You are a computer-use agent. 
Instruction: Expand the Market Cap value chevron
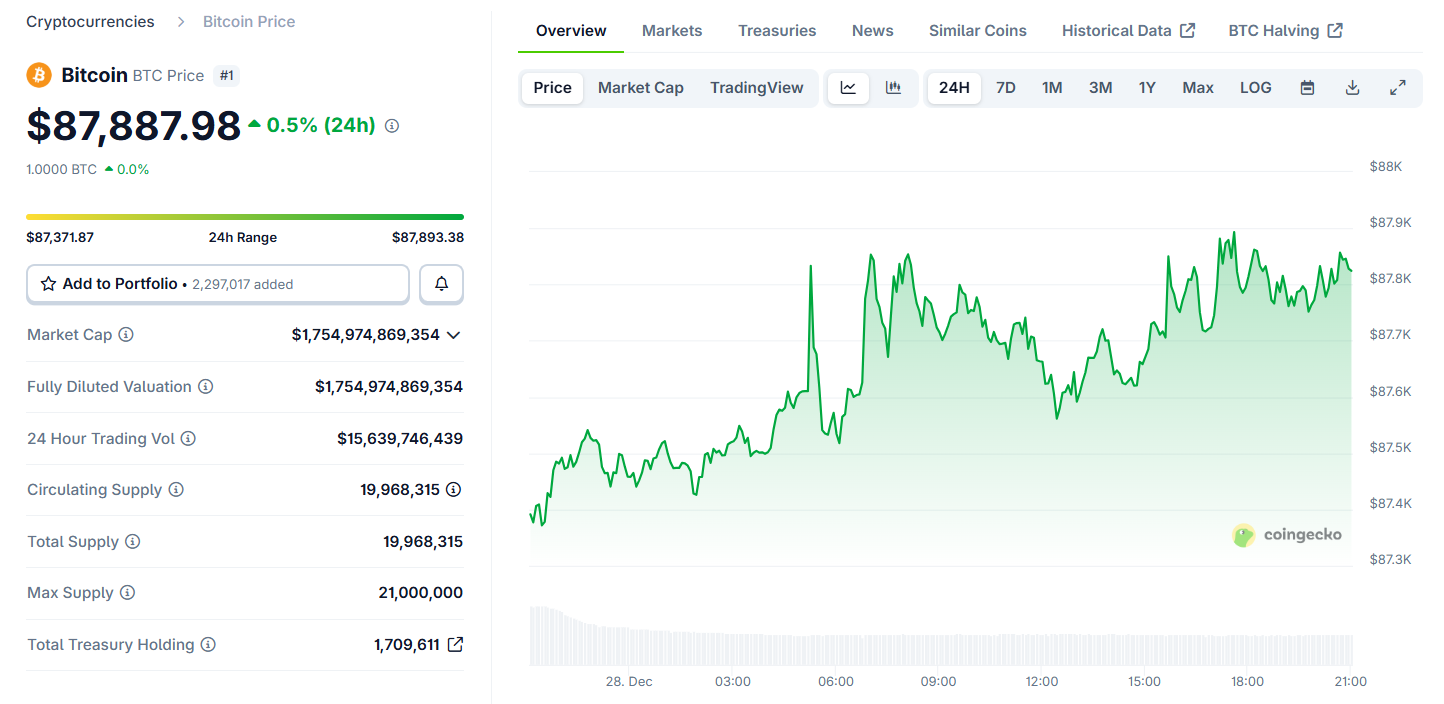coord(453,335)
